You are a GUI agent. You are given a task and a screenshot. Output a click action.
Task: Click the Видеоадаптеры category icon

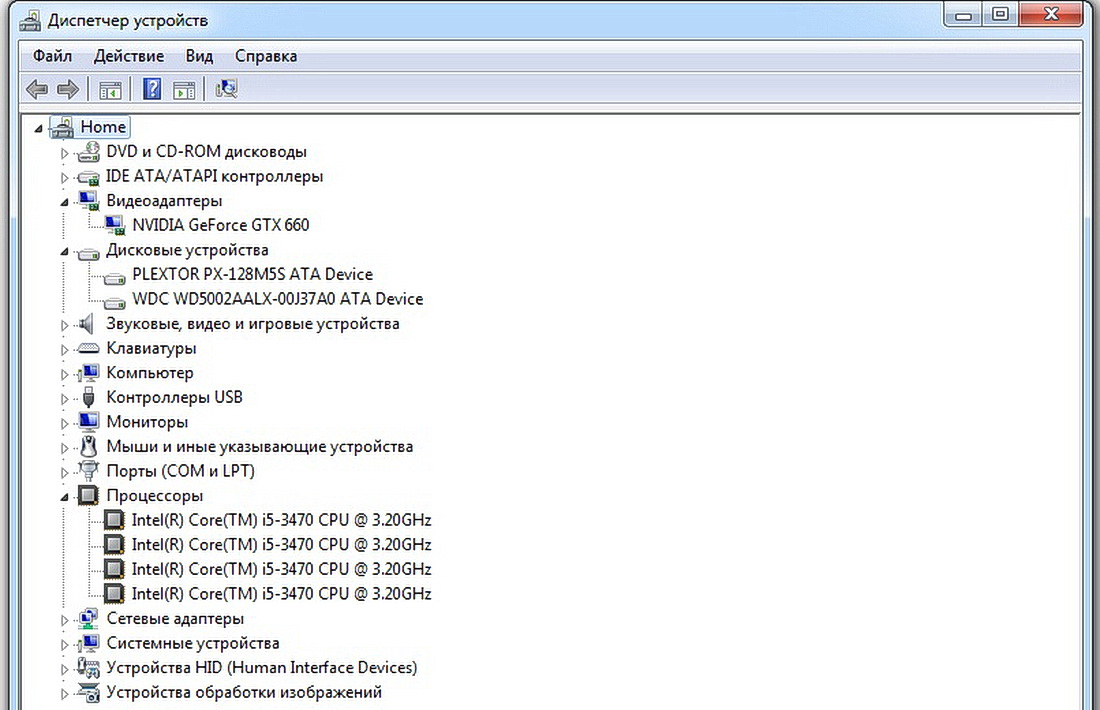[88, 201]
